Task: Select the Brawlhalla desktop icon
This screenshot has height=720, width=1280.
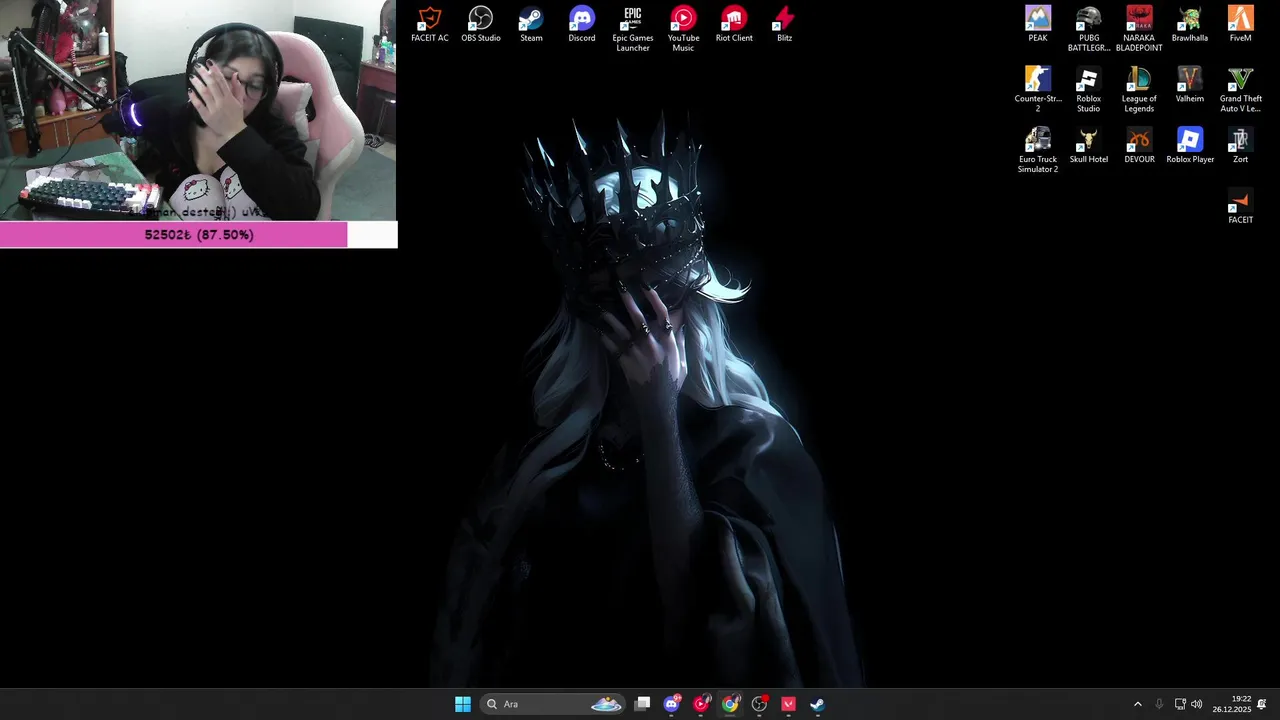Action: click(1190, 25)
